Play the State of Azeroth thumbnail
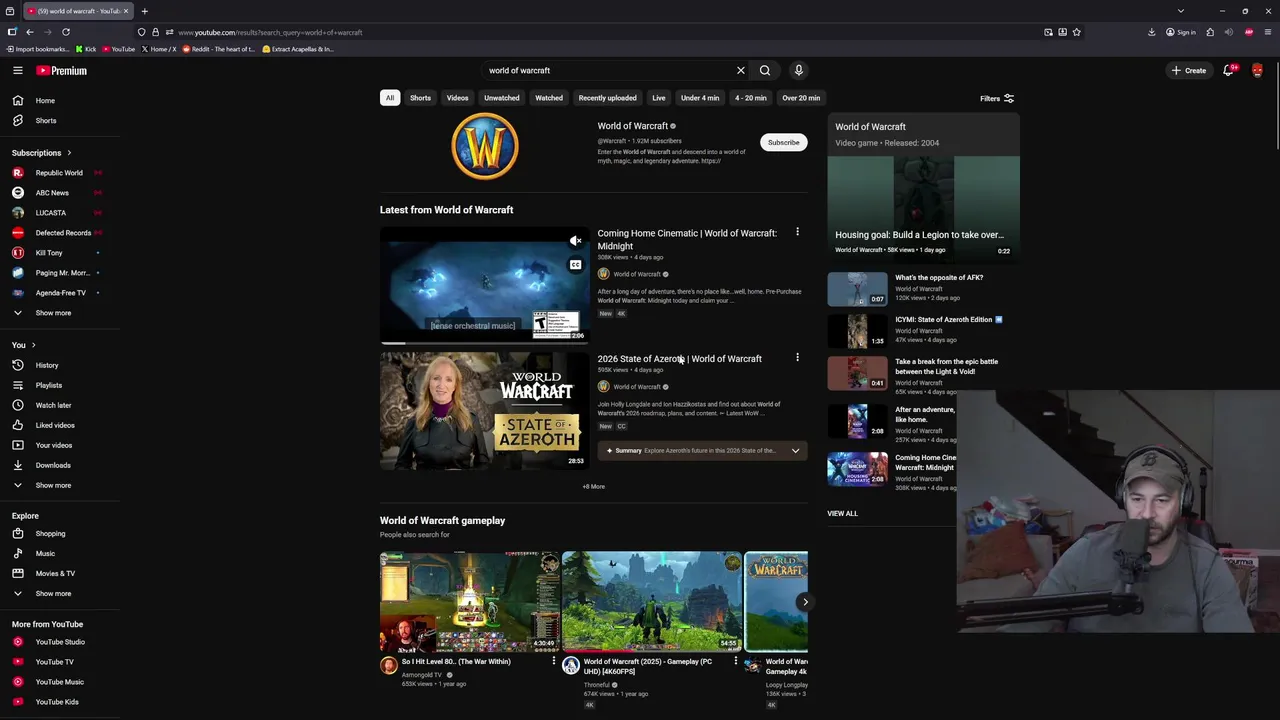 (x=484, y=410)
